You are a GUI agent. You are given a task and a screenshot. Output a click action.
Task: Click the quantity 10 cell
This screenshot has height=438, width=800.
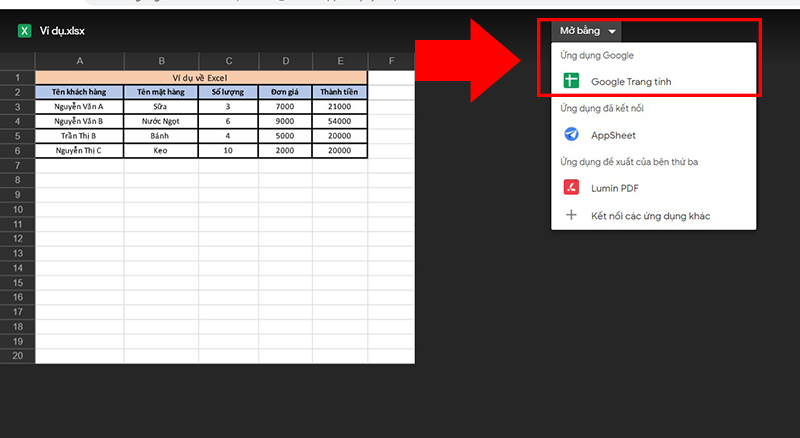point(228,151)
